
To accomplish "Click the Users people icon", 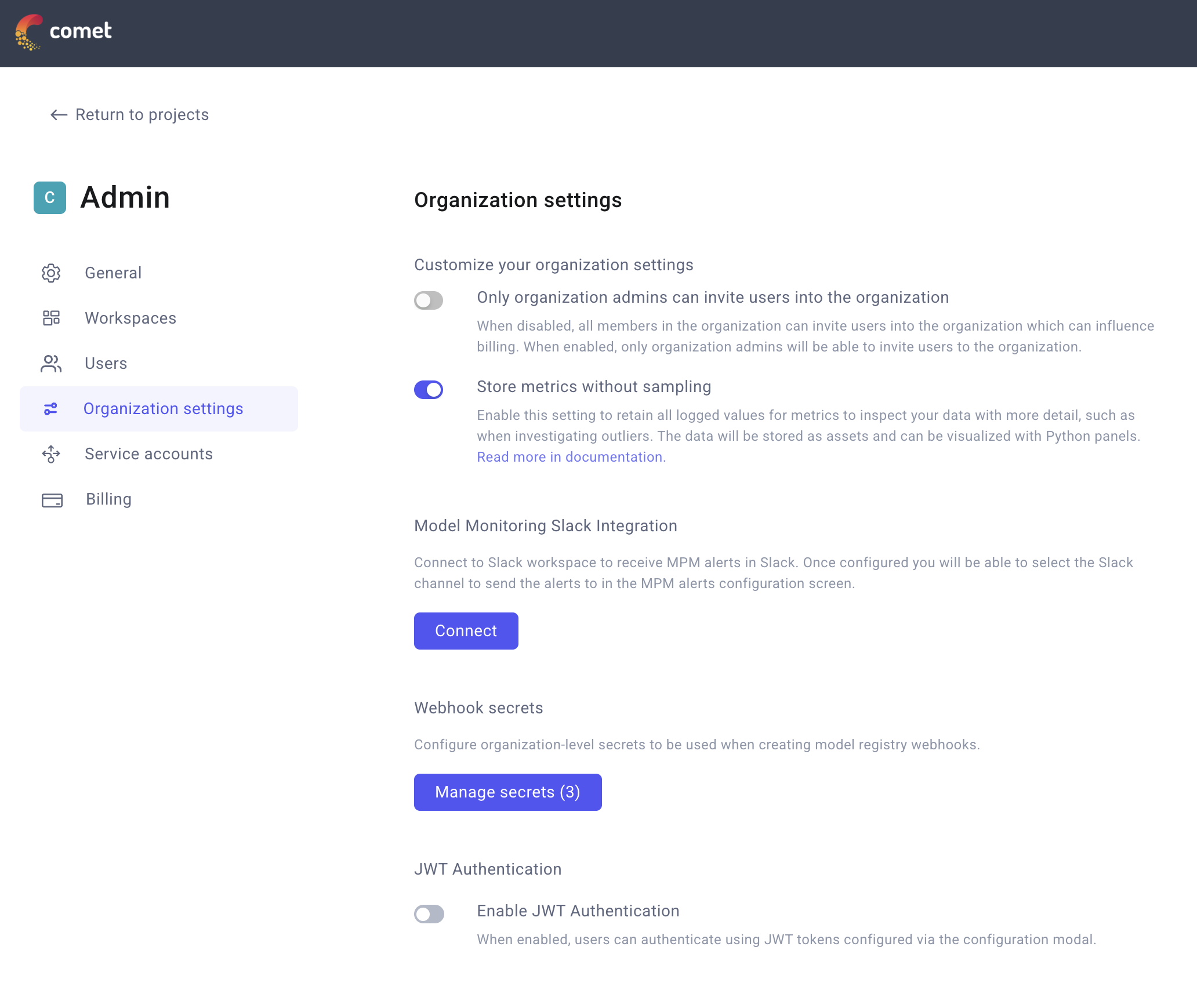I will [x=50, y=364].
